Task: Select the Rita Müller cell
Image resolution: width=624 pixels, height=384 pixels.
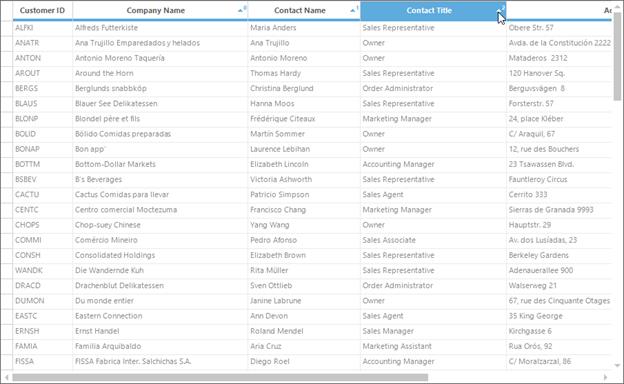Action: [304, 270]
